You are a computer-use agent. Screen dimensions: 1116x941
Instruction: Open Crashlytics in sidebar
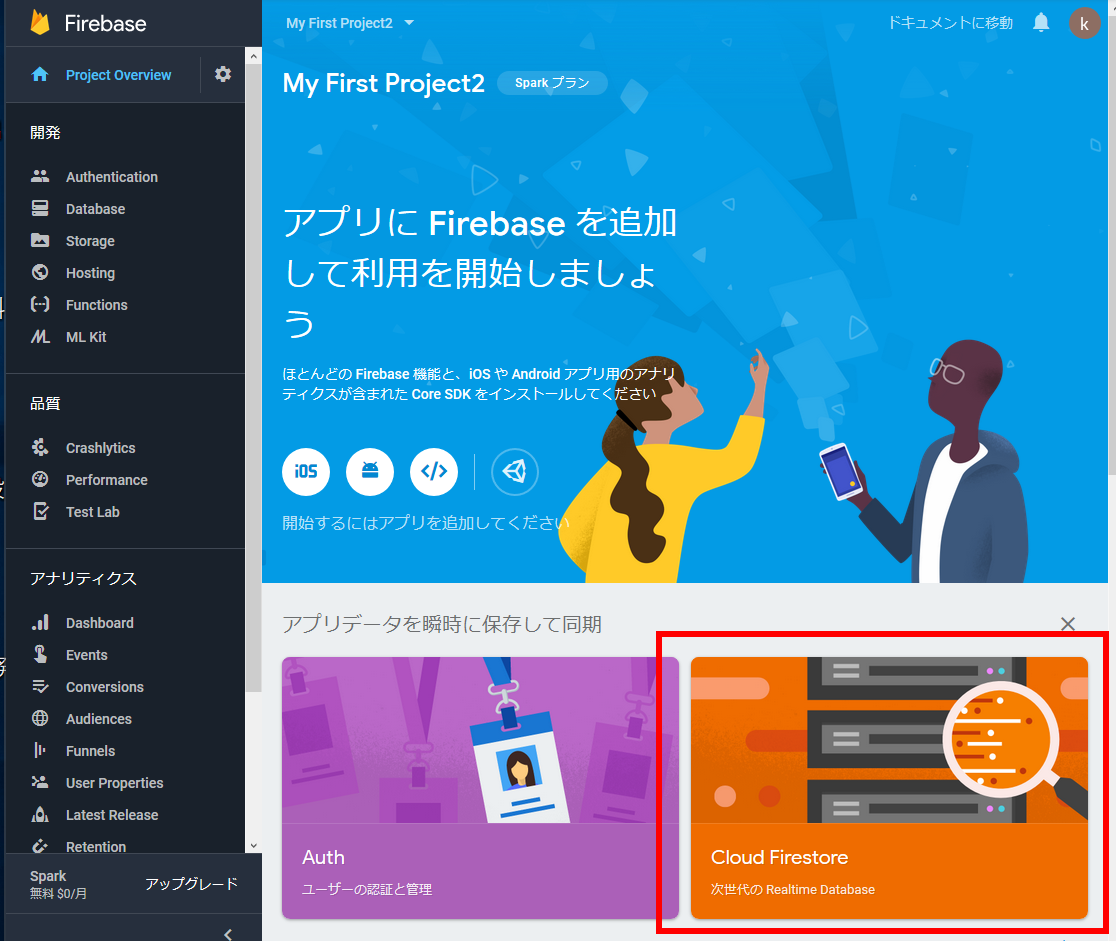tap(100, 448)
